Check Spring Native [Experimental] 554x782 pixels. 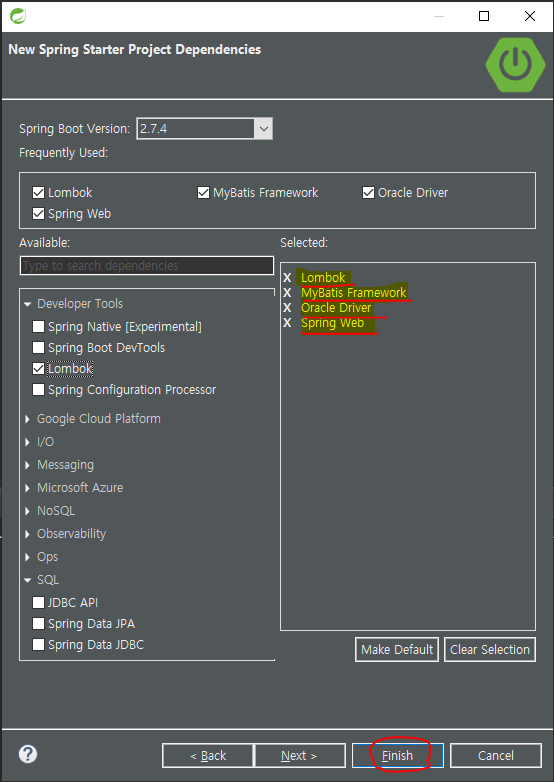click(38, 327)
